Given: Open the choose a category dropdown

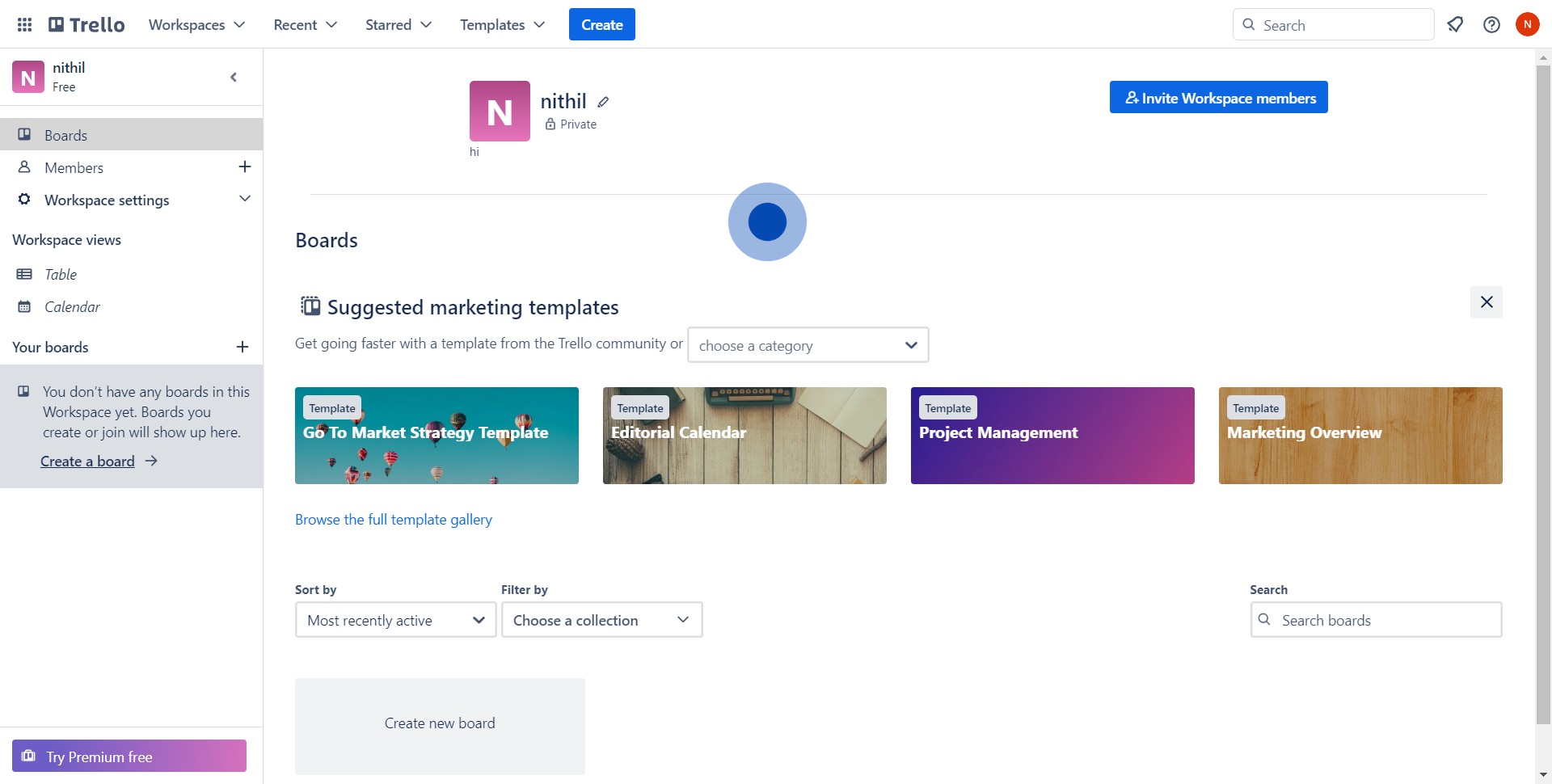Looking at the screenshot, I should click(808, 345).
